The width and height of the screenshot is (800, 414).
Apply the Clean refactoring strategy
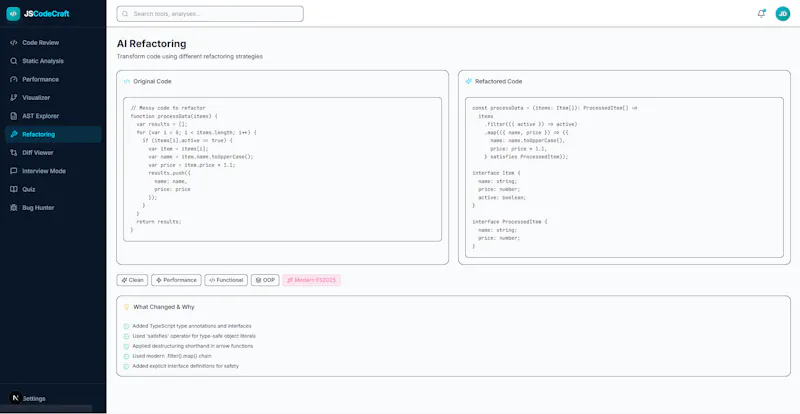pyautogui.click(x=132, y=280)
